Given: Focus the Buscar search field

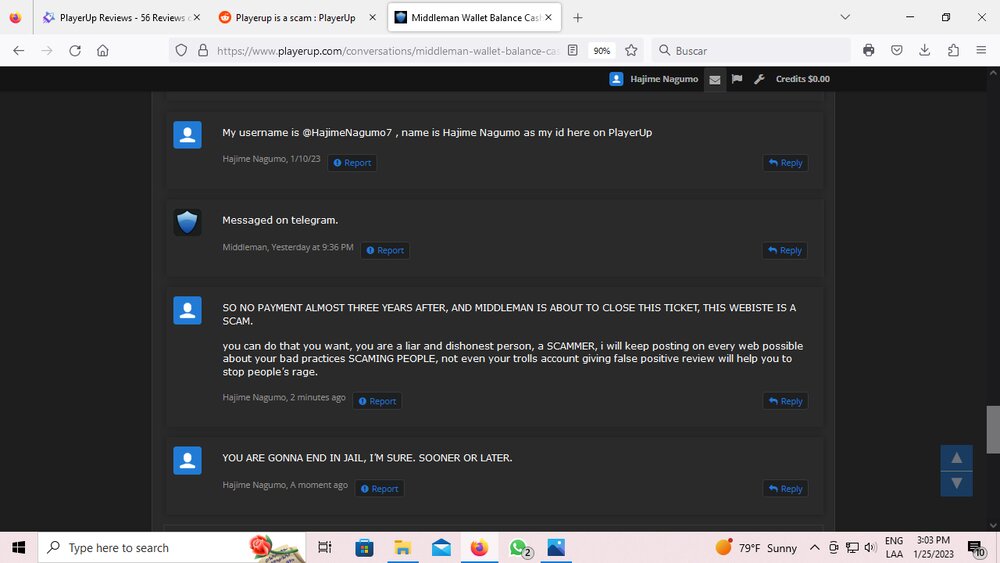Looking at the screenshot, I should click(x=751, y=50).
